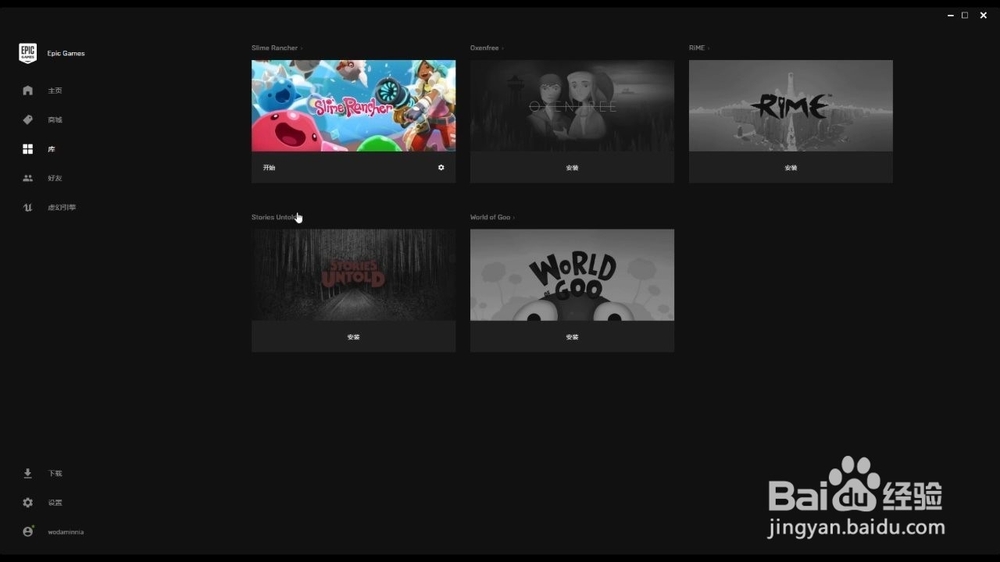Go to 商城 store in sidebar
This screenshot has width=1000, height=562.
[x=55, y=120]
